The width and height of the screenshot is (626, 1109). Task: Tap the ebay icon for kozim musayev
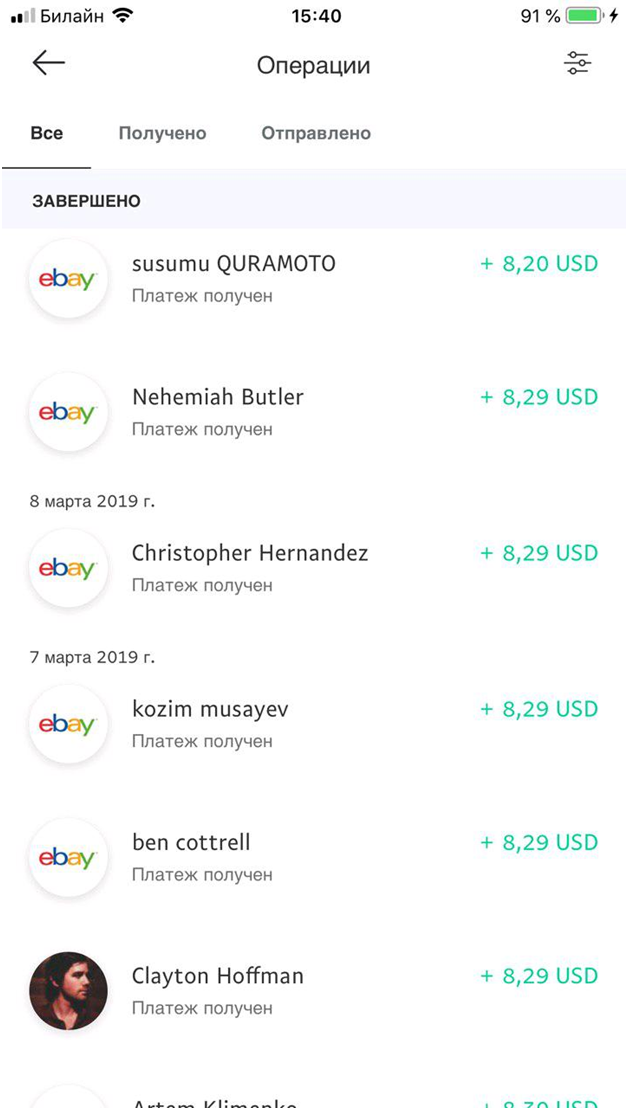tap(68, 724)
